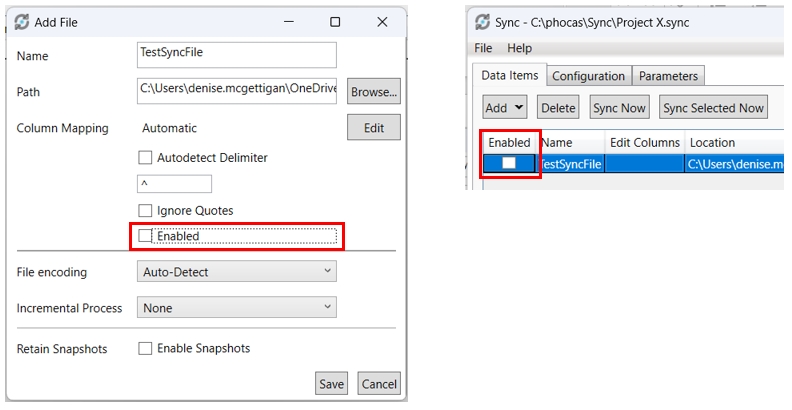792x410 pixels.
Task: Switch to the Parameters tab
Action: click(668, 76)
